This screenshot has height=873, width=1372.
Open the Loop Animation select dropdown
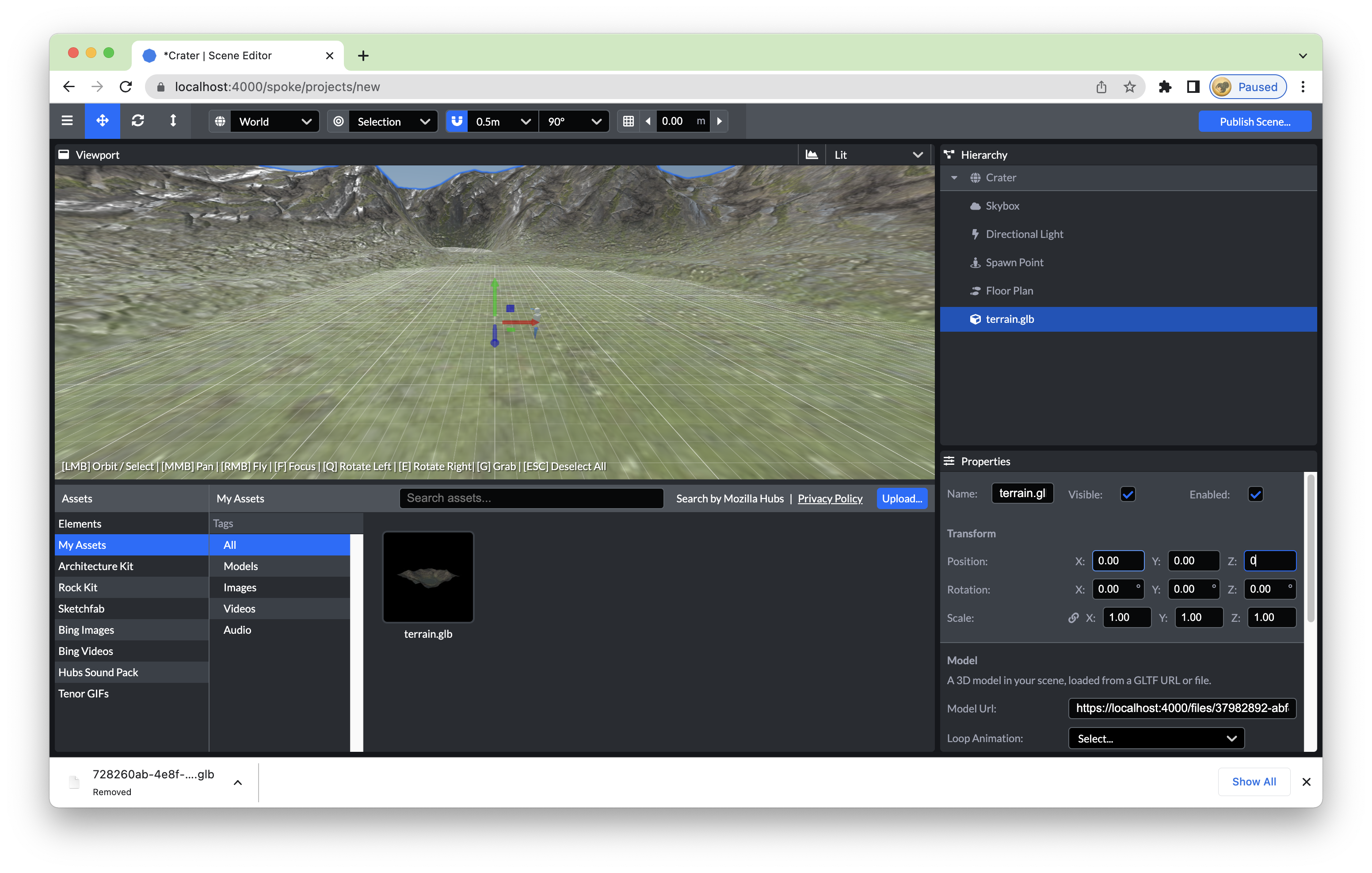point(1156,738)
